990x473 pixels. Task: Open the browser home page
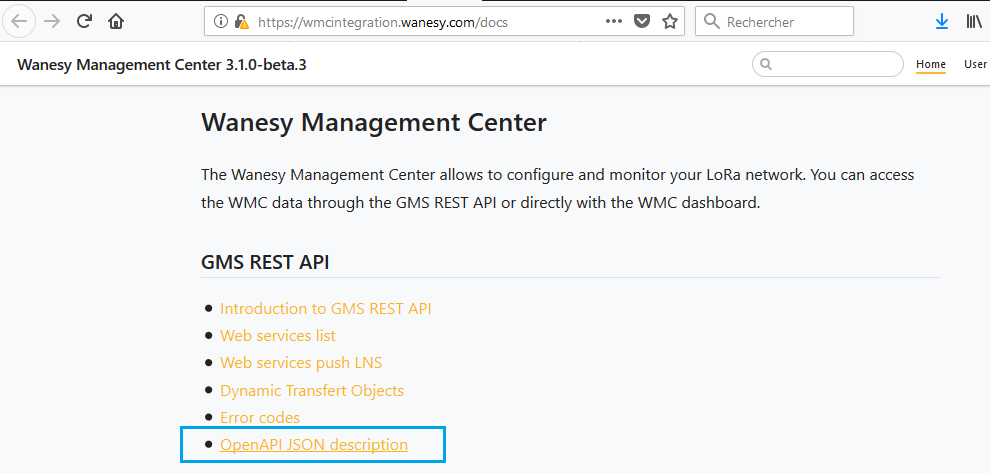coord(117,21)
